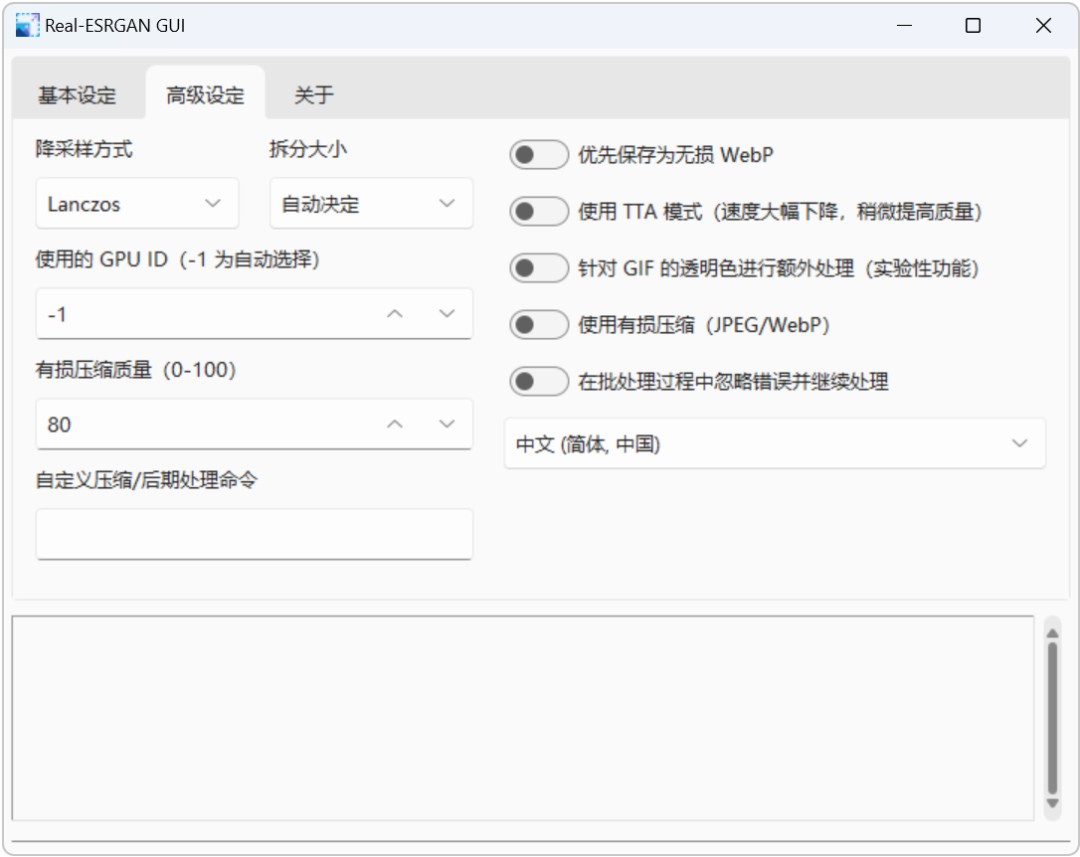Screen dimensions: 1080x857
Task: Click the 拆分大小 label
Action: [x=308, y=149]
